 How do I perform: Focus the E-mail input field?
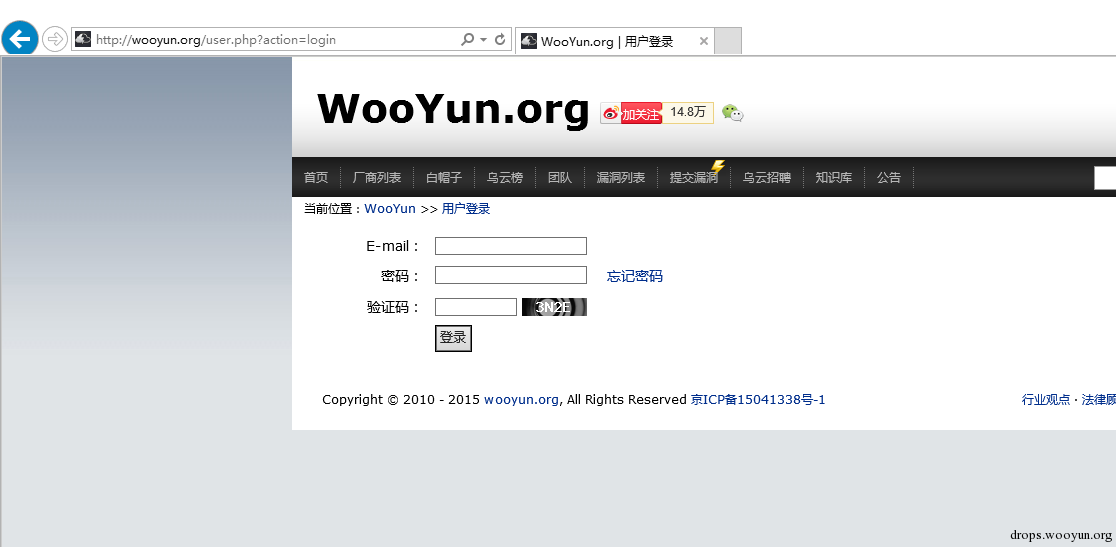[511, 246]
